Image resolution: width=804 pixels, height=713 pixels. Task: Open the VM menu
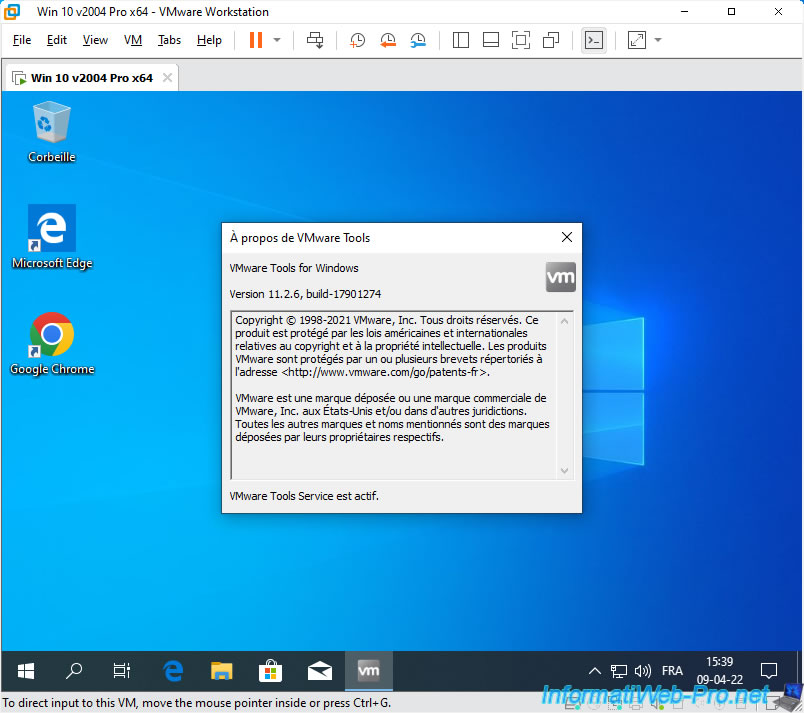point(133,40)
